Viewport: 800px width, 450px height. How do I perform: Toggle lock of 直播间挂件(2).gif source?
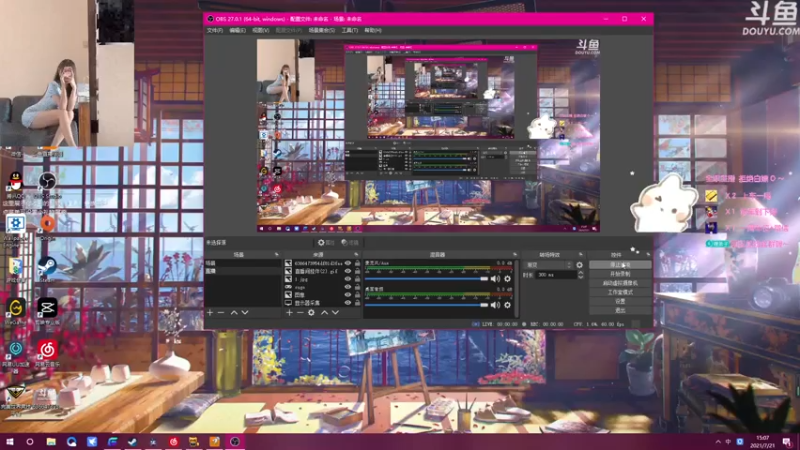(357, 271)
